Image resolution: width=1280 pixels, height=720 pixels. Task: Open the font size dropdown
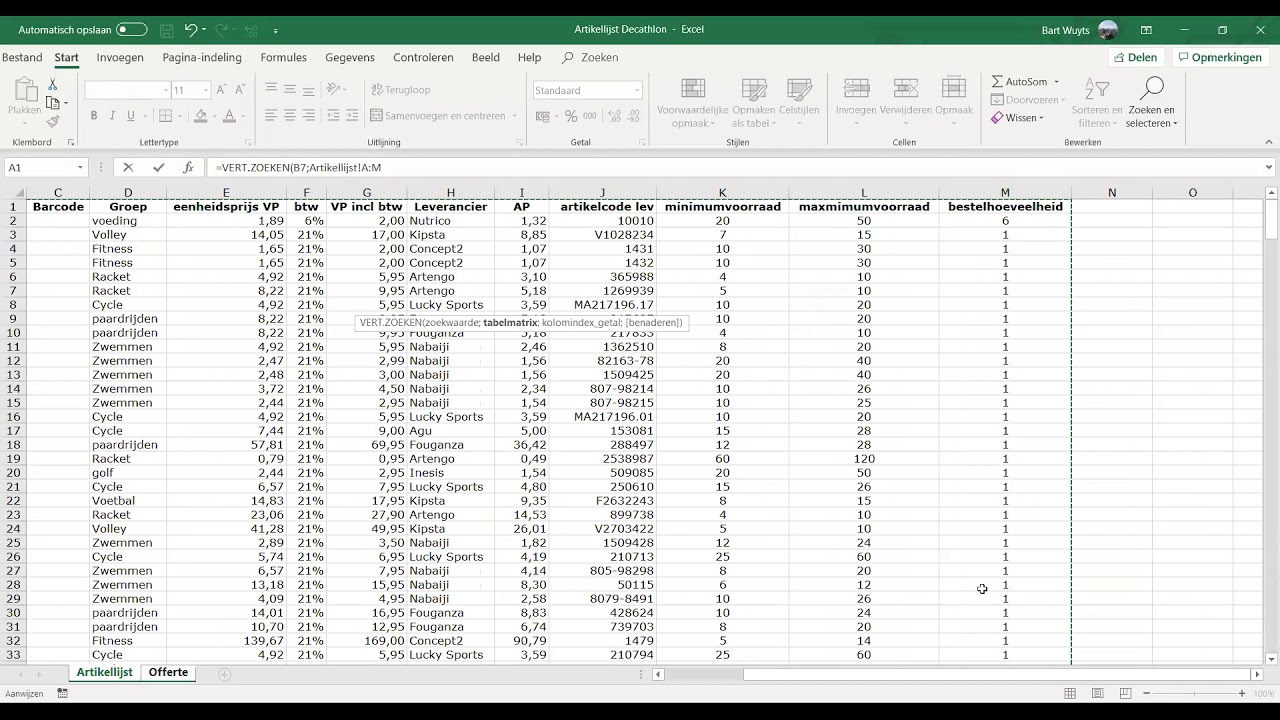point(206,90)
